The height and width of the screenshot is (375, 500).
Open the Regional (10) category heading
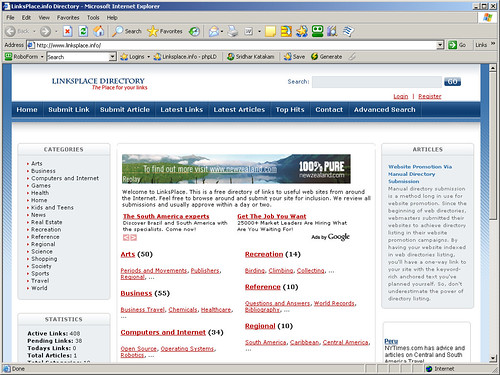(x=260, y=326)
